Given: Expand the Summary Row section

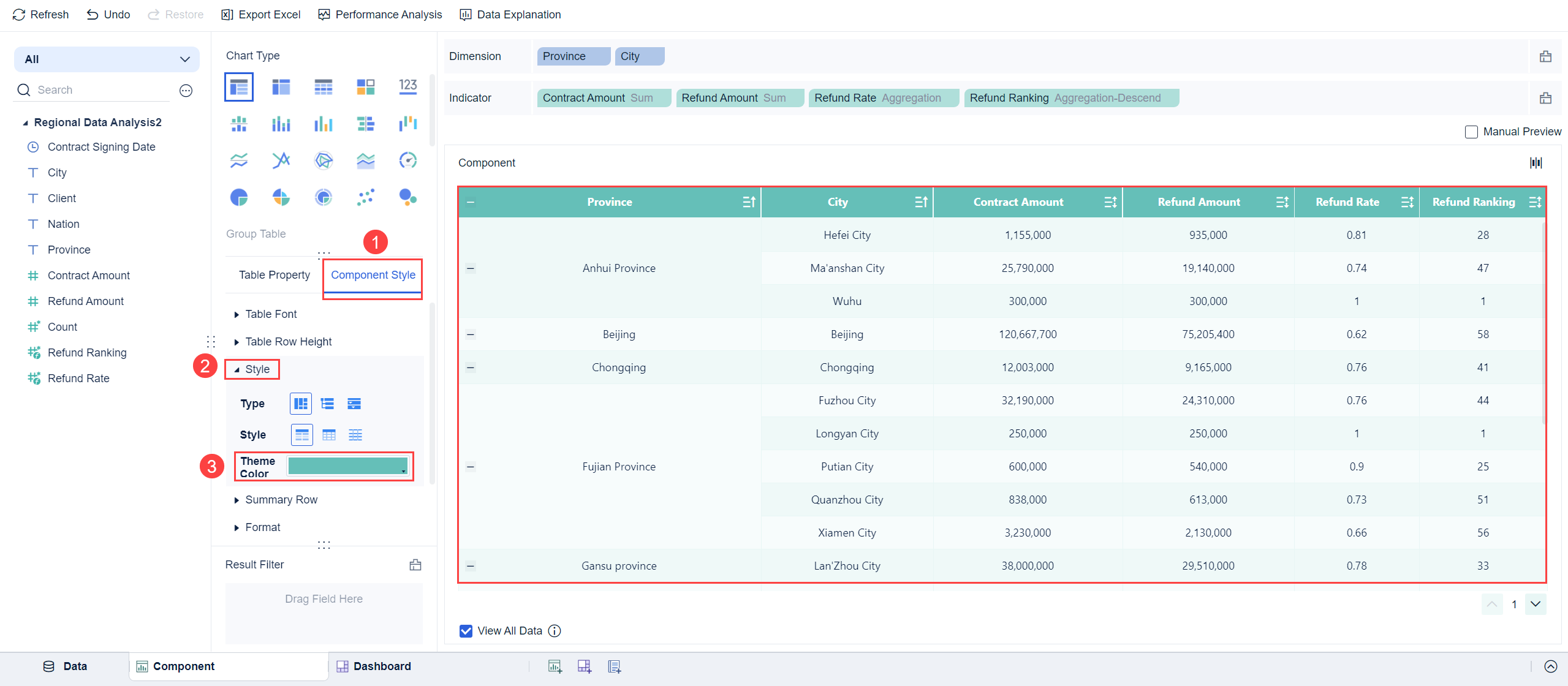Looking at the screenshot, I should pyautogui.click(x=281, y=500).
